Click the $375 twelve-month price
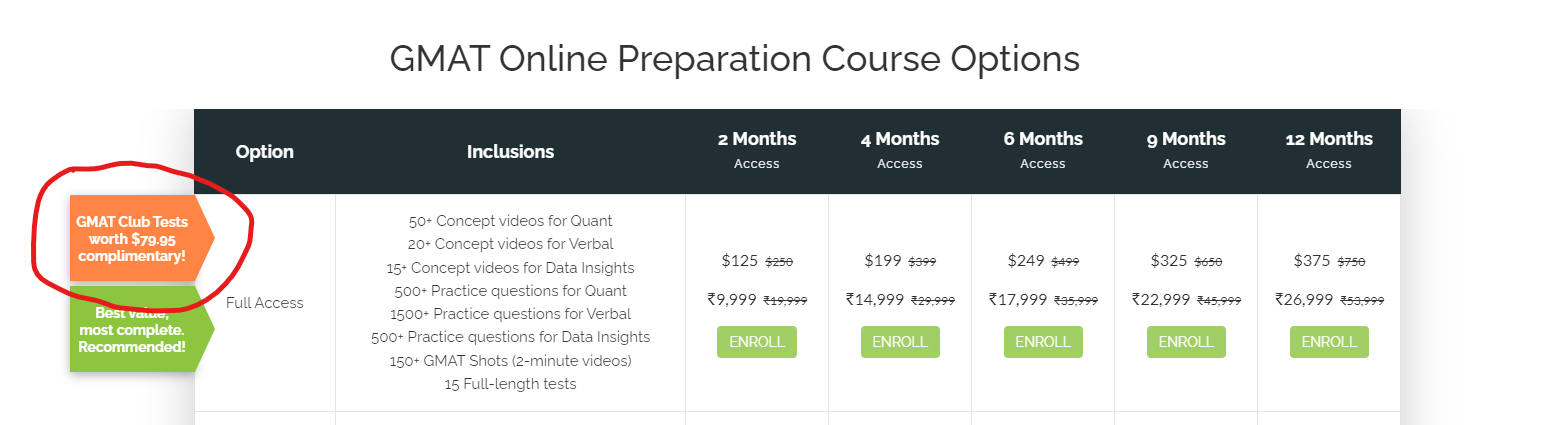 1311,261
